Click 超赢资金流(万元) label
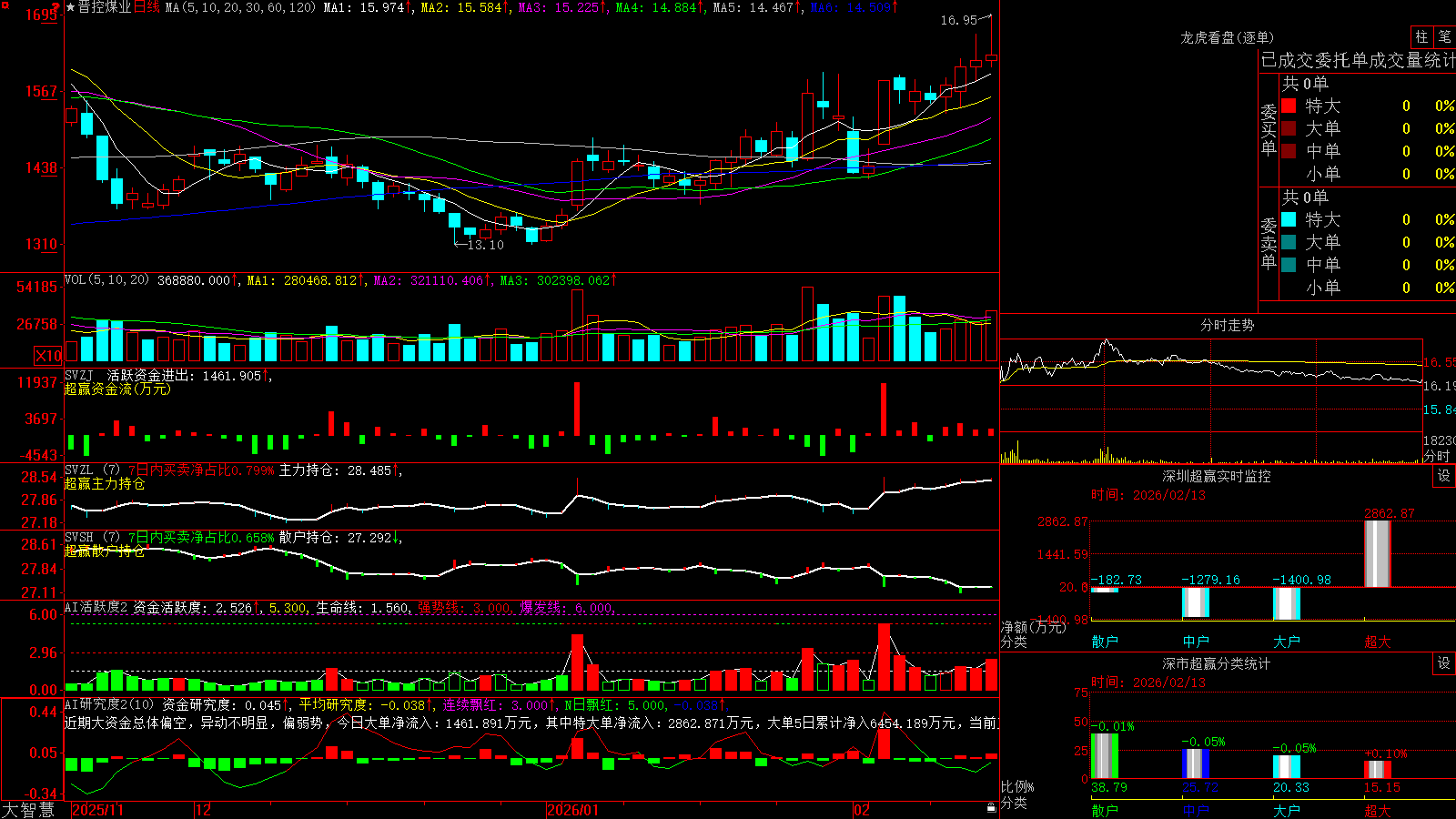The width and height of the screenshot is (1456, 819). pos(117,389)
